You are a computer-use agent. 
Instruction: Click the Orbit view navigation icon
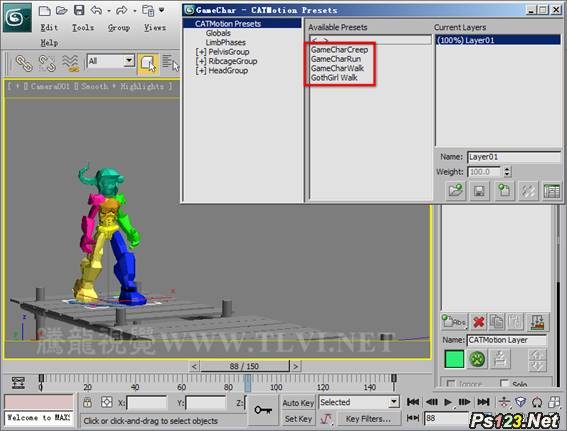[537, 402]
